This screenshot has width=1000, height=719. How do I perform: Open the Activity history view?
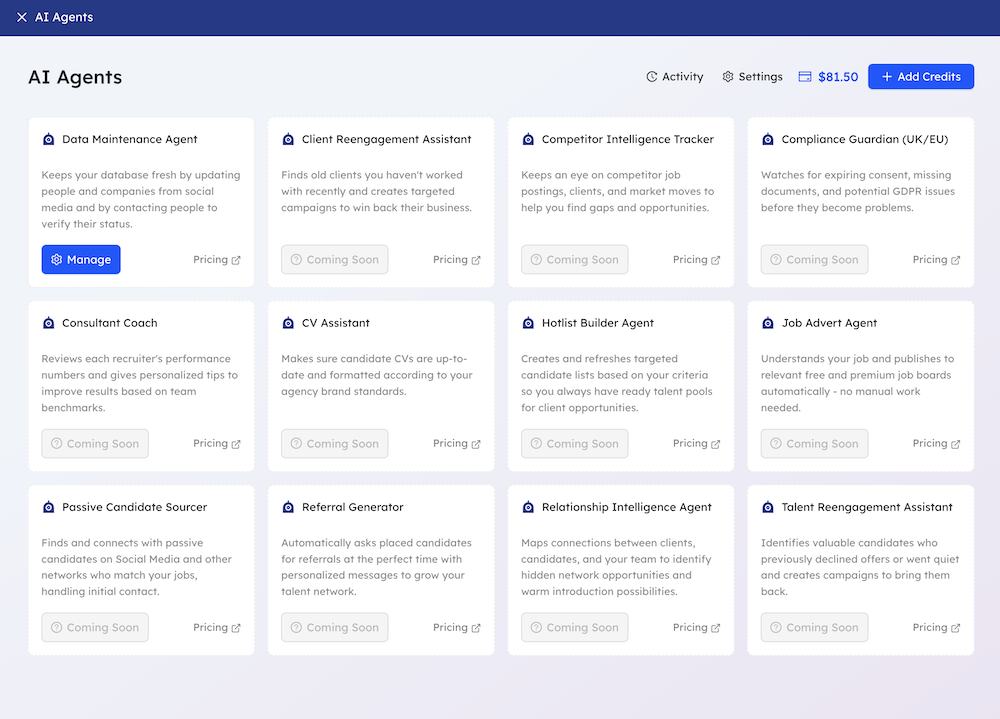click(674, 77)
